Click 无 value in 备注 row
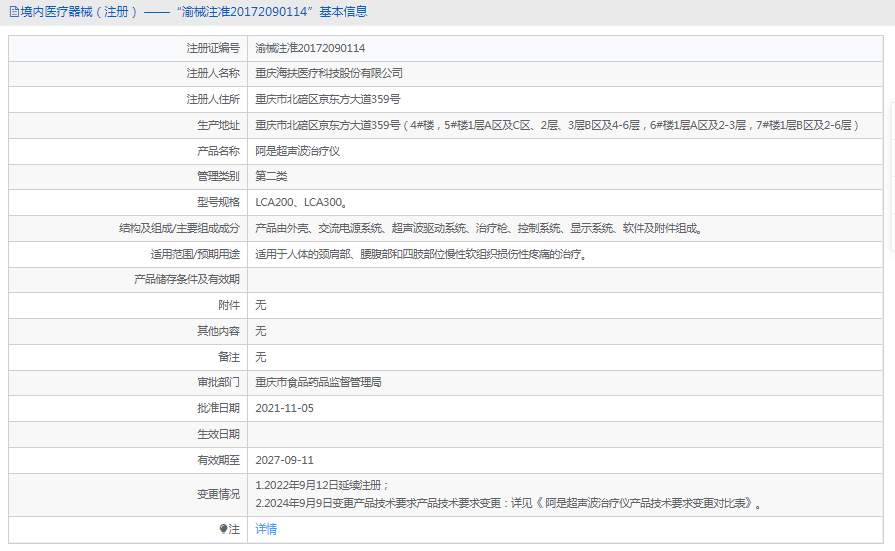This screenshot has width=895, height=551. [261, 357]
